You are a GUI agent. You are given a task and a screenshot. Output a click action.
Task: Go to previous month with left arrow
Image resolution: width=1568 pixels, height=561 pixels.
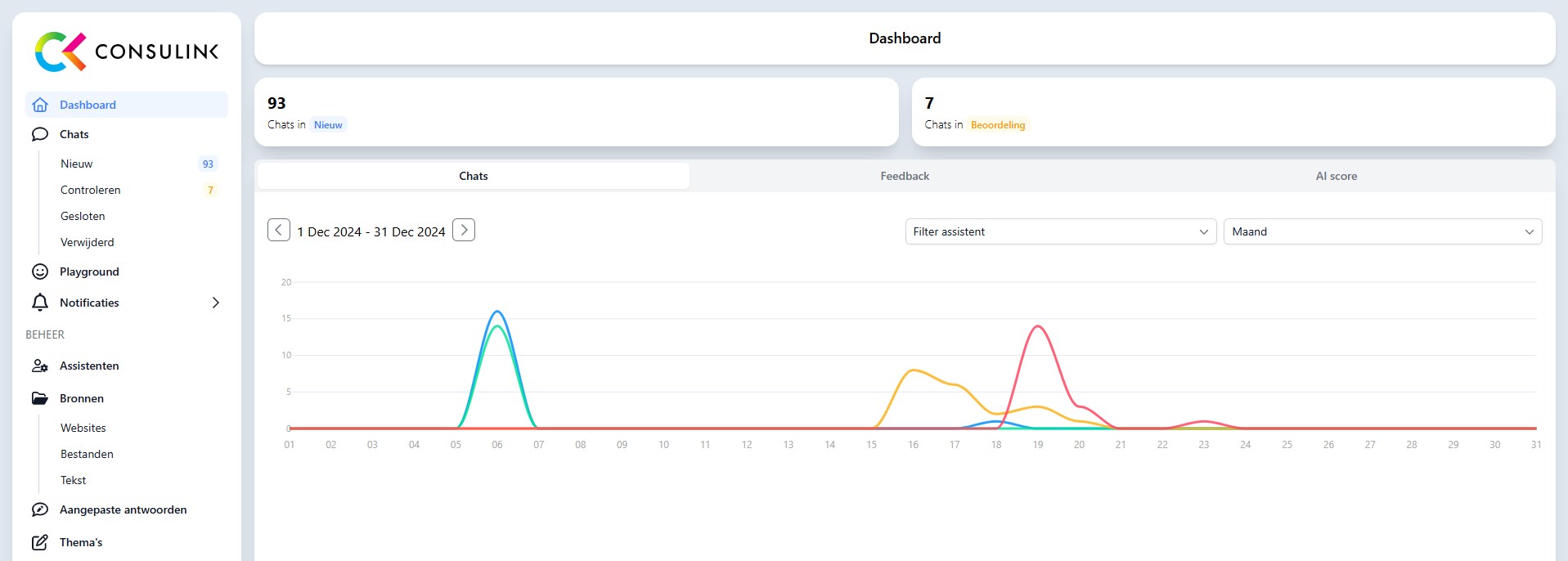click(x=279, y=231)
